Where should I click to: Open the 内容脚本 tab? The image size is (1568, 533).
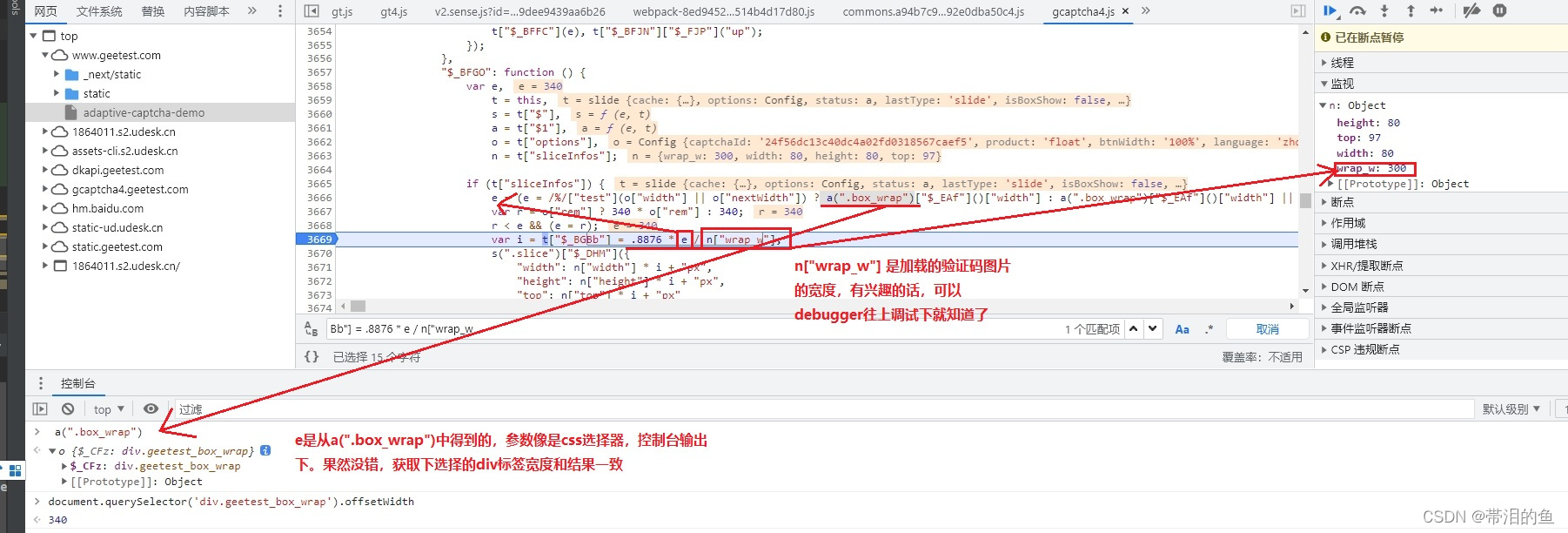207,11
